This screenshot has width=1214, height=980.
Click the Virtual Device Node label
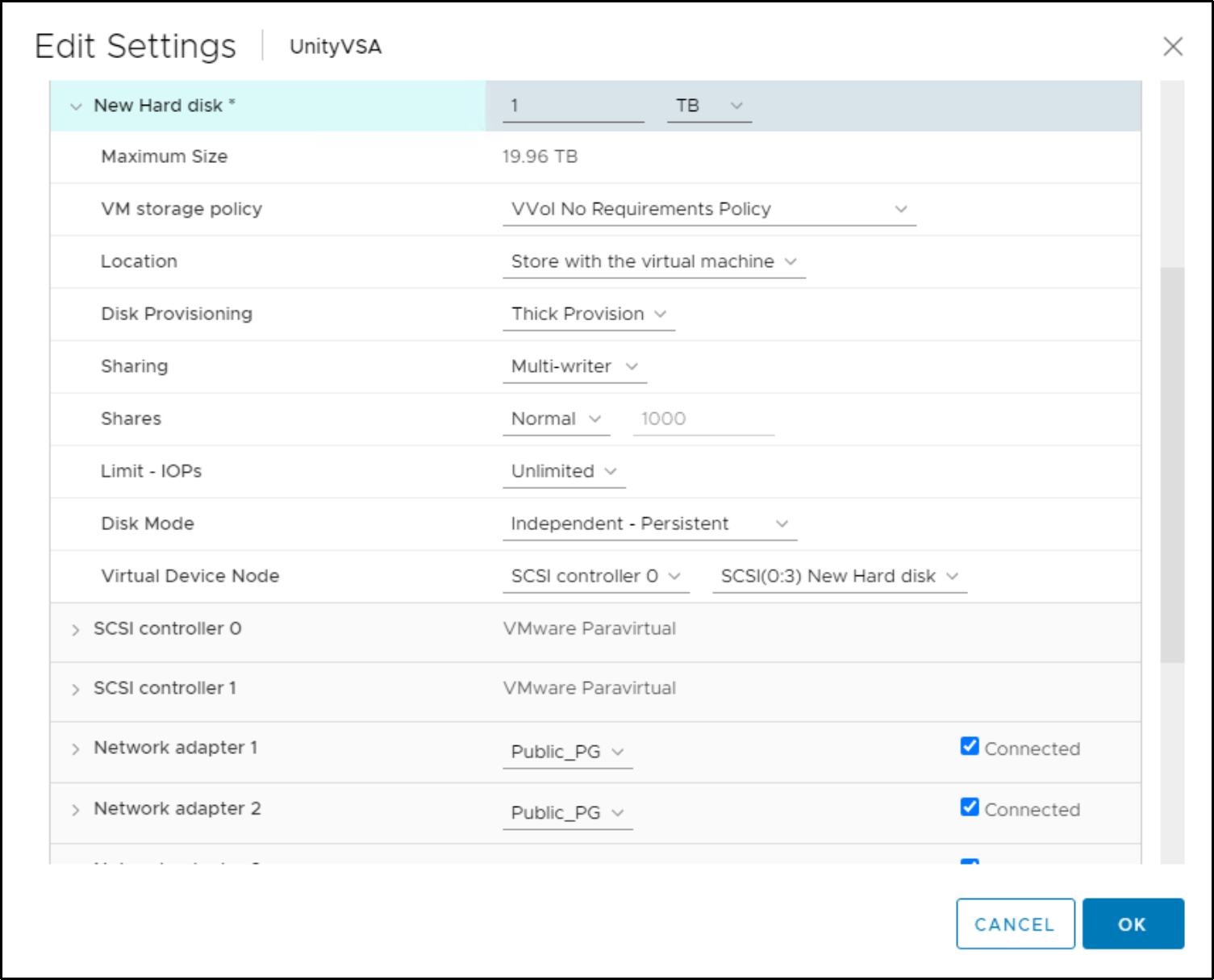click(x=190, y=576)
